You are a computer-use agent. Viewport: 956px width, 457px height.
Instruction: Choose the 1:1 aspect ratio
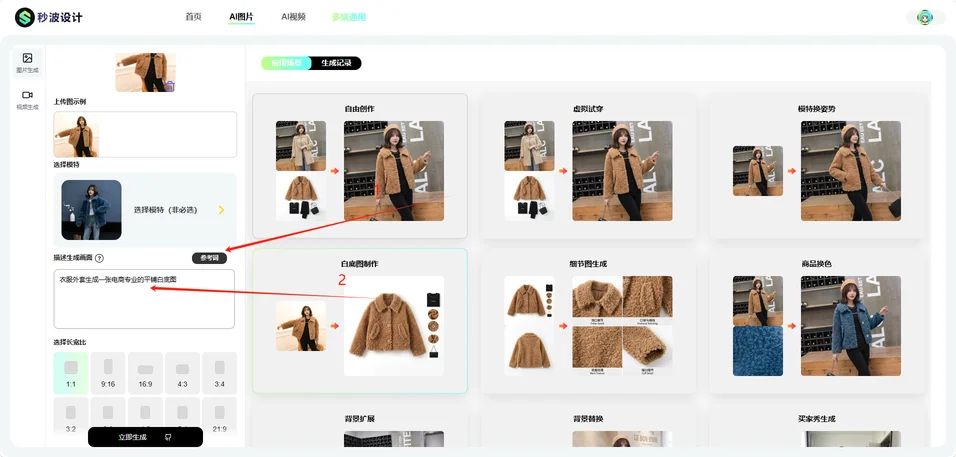71,373
